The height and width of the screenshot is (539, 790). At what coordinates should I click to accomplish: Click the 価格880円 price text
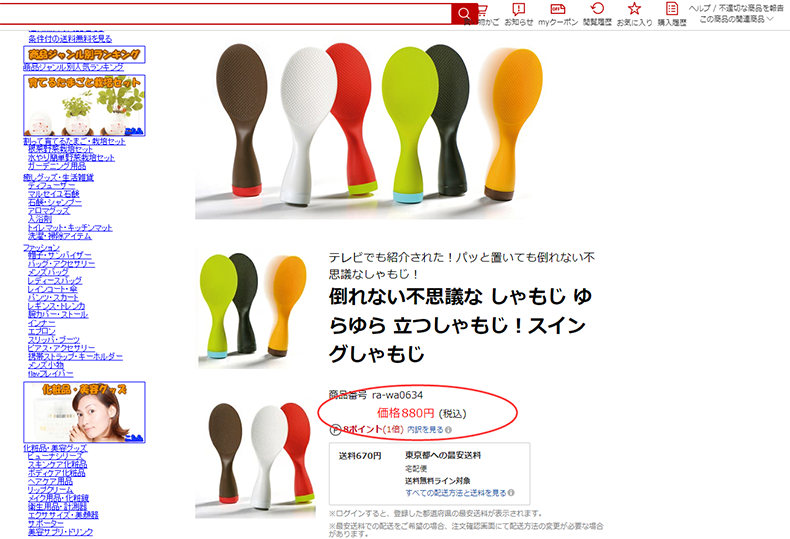(x=406, y=414)
